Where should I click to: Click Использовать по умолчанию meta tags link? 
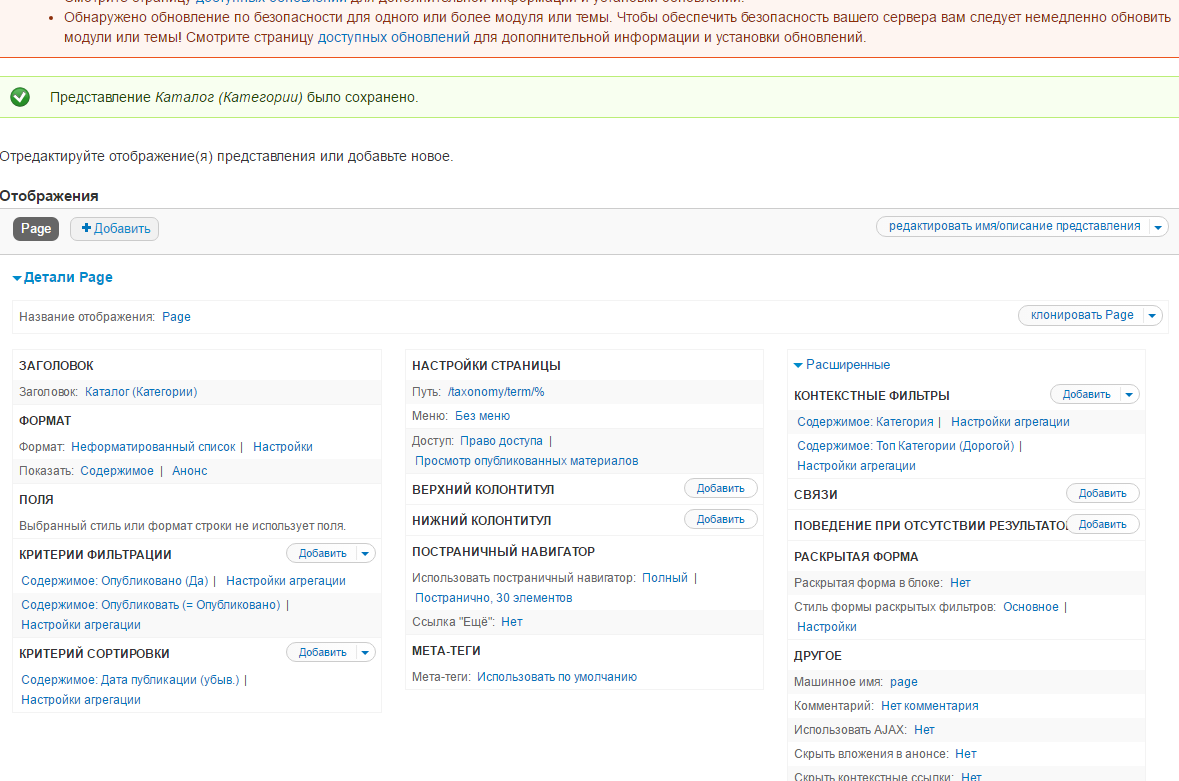[556, 677]
